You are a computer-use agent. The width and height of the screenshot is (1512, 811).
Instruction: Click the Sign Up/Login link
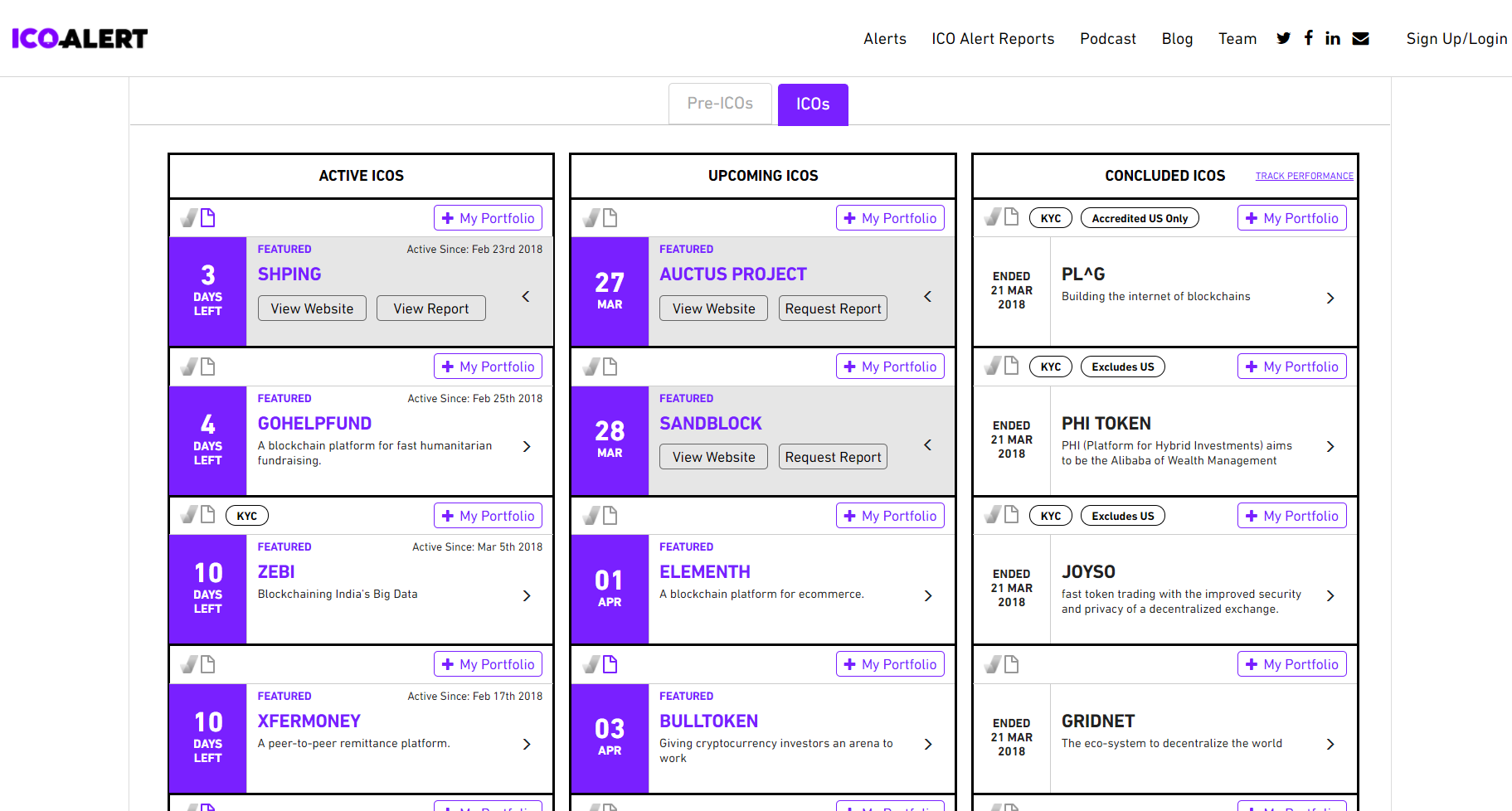click(x=1456, y=39)
